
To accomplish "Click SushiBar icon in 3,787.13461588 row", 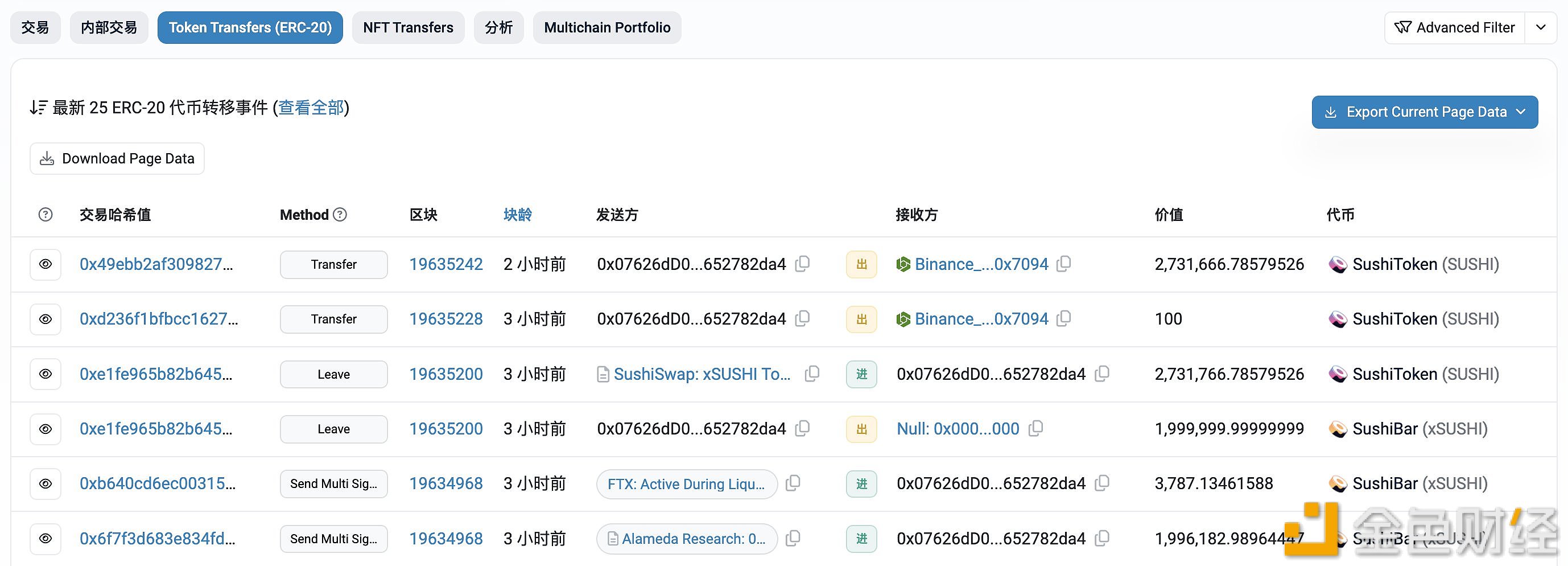I will pos(1338,484).
